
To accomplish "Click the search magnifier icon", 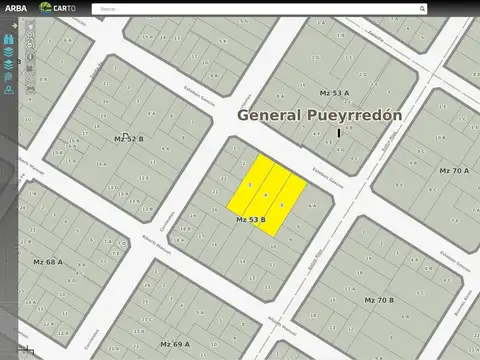I will (422, 9).
